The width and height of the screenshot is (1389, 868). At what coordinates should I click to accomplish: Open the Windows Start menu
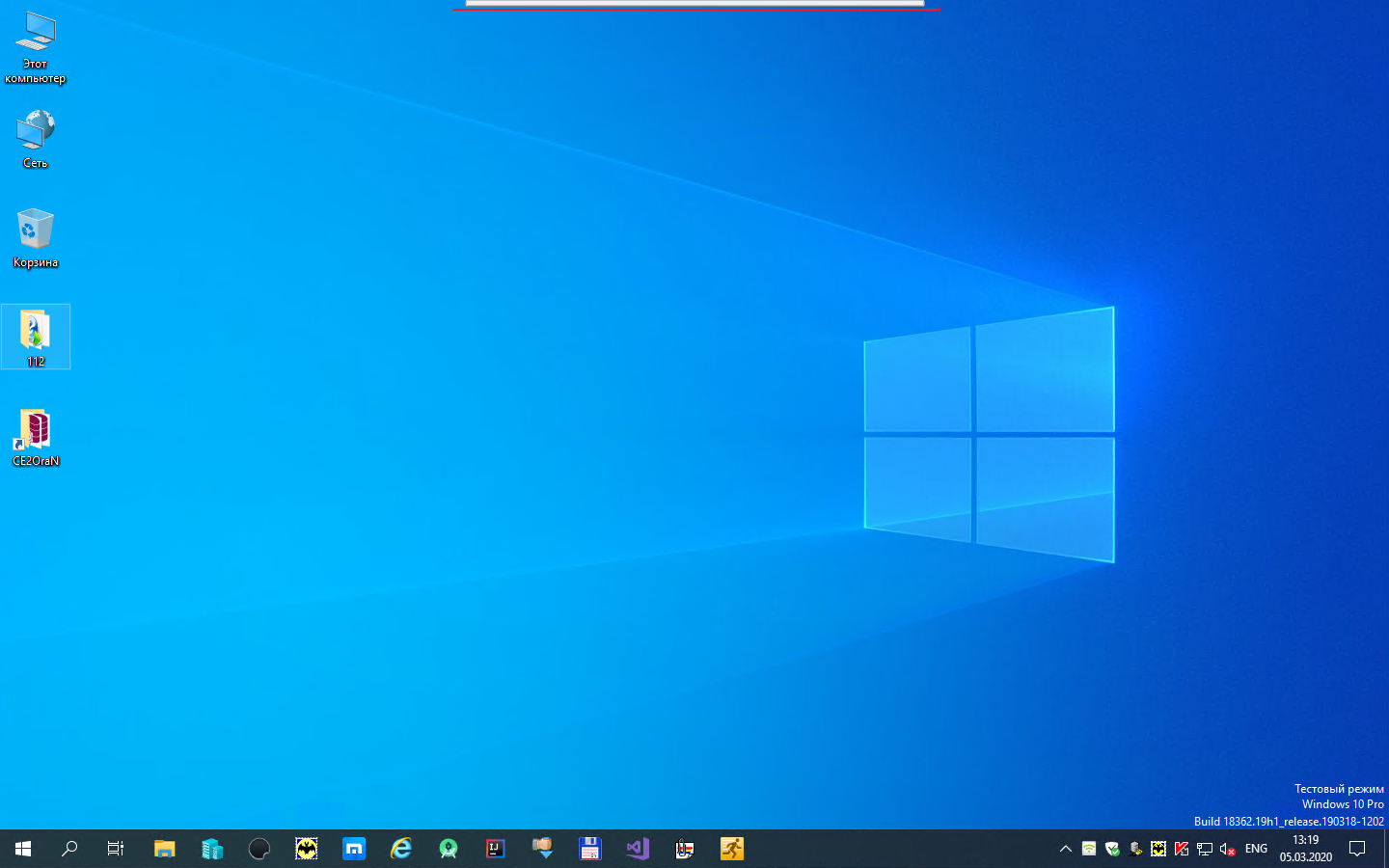click(x=23, y=849)
